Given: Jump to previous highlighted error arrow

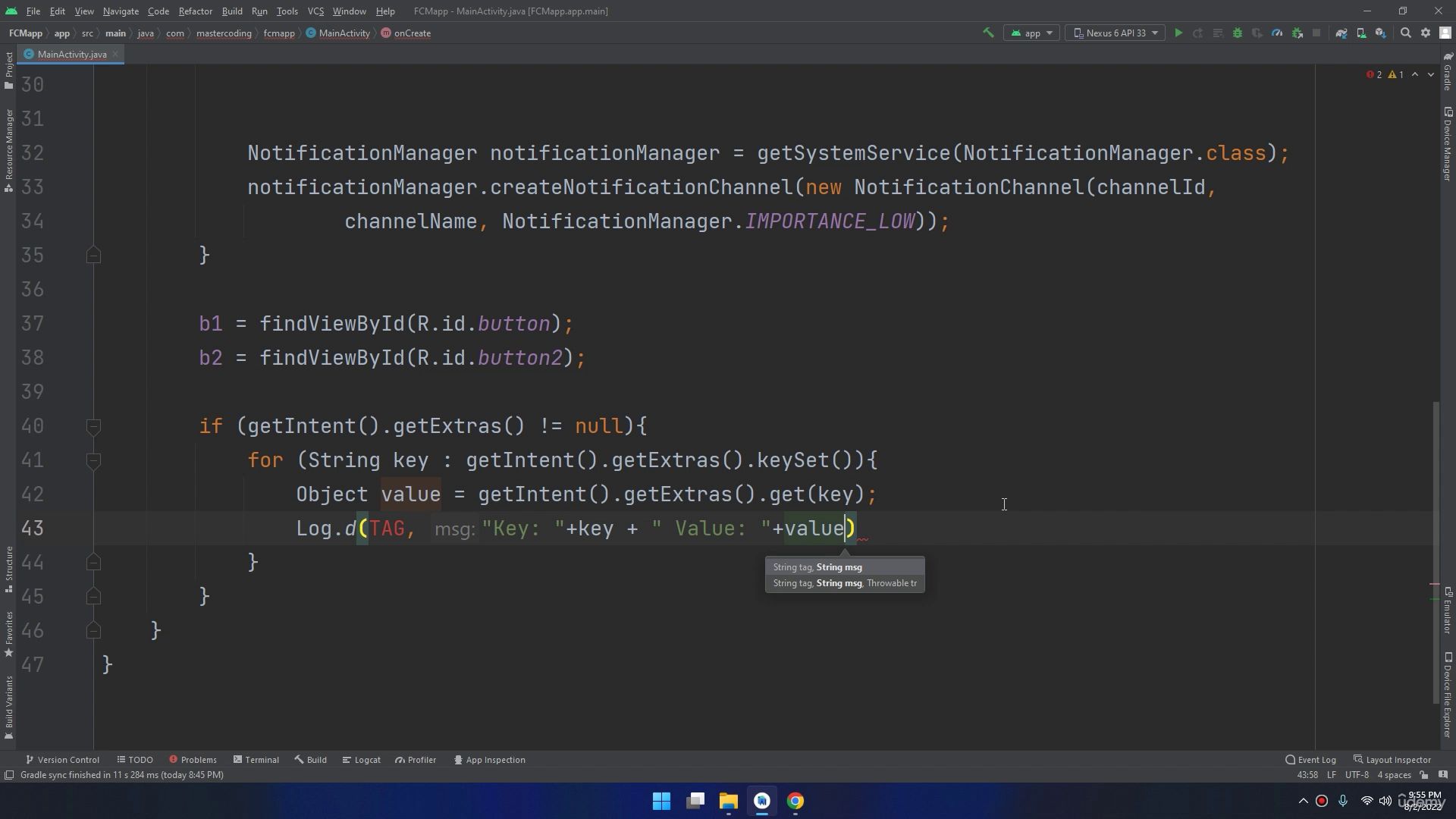Looking at the screenshot, I should (1415, 74).
